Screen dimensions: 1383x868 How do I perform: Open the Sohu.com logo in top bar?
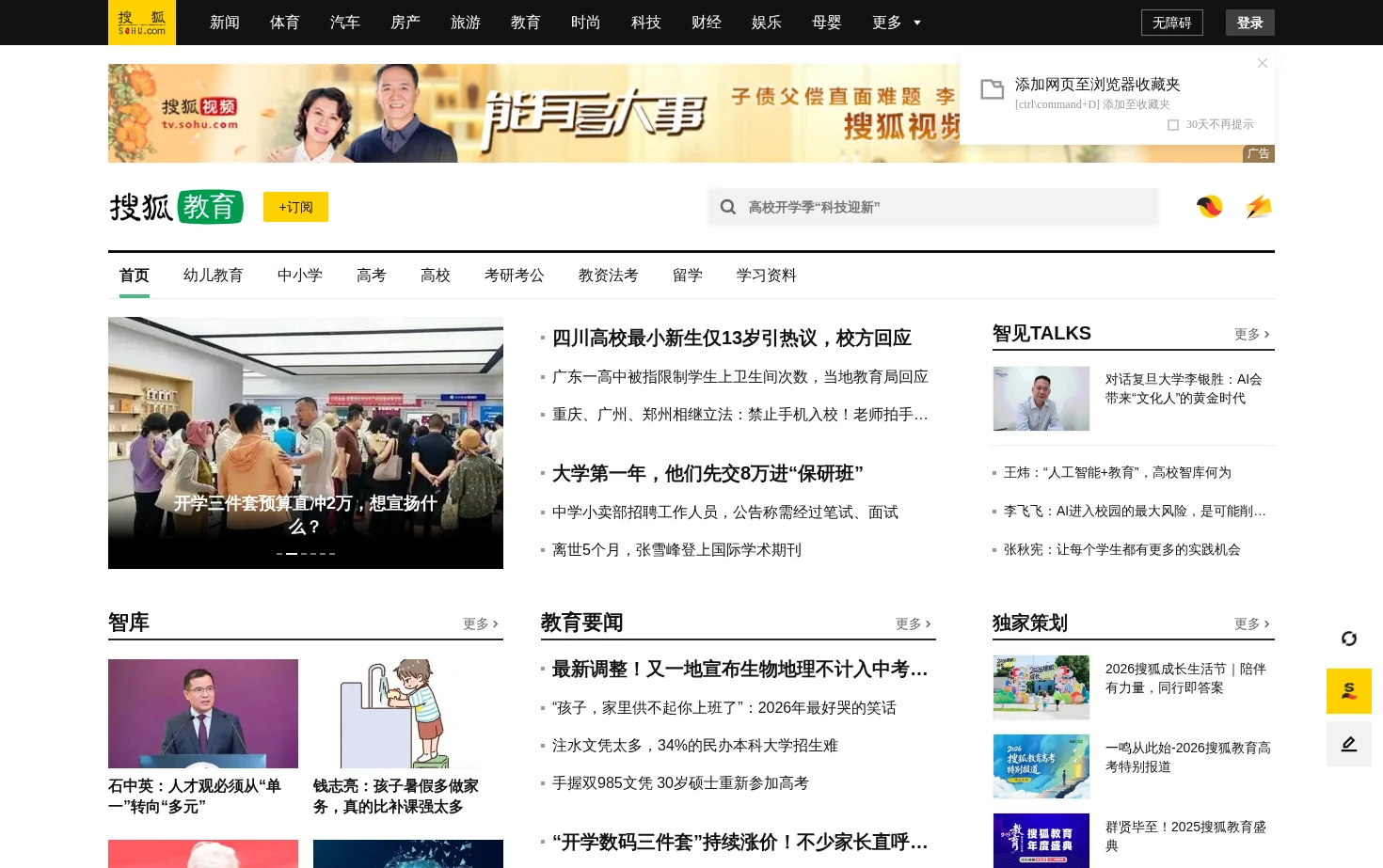click(x=142, y=23)
